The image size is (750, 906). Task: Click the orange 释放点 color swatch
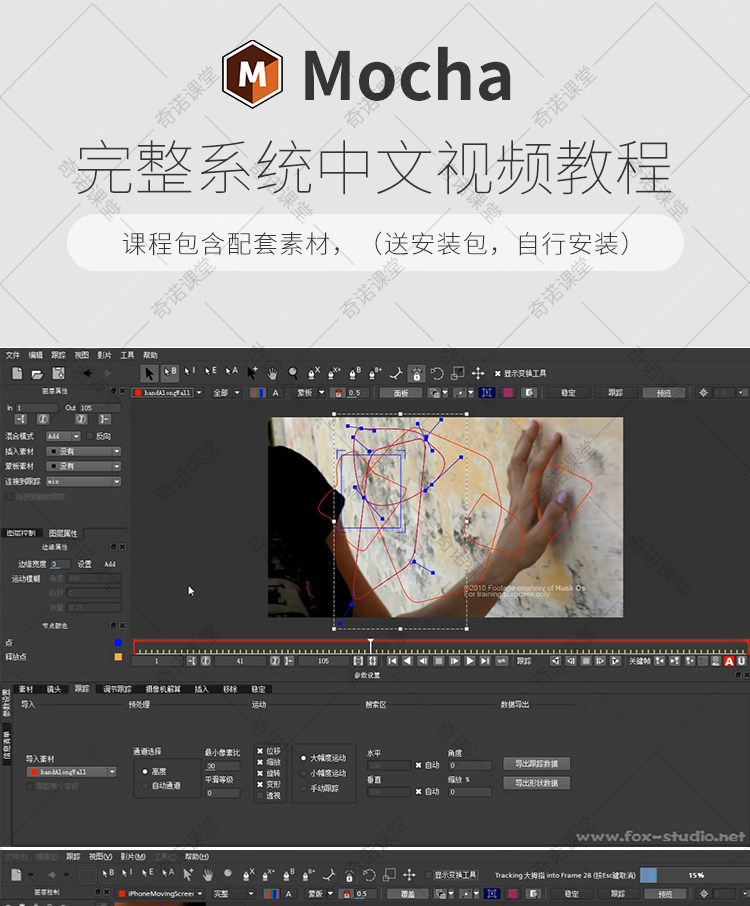click(118, 657)
